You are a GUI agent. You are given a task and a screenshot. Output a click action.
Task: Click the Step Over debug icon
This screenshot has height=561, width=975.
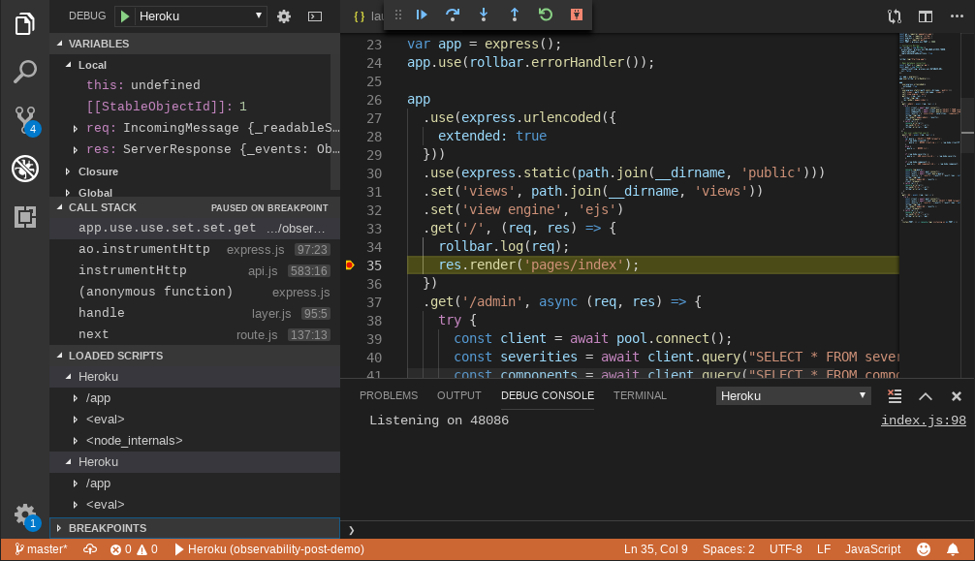click(x=453, y=15)
